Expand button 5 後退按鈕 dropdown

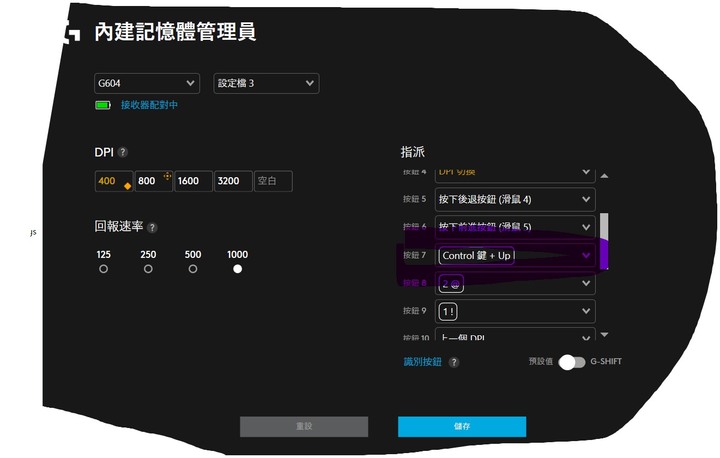point(515,199)
